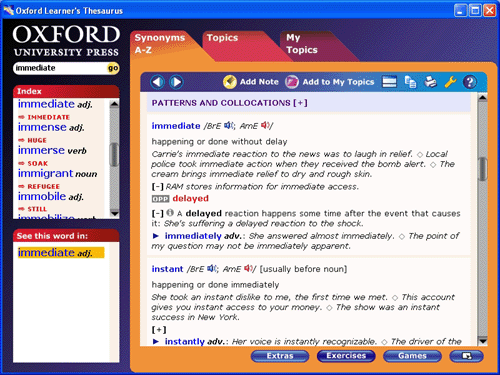Click the go button next to search box
This screenshot has height=375, width=500.
click(x=113, y=68)
